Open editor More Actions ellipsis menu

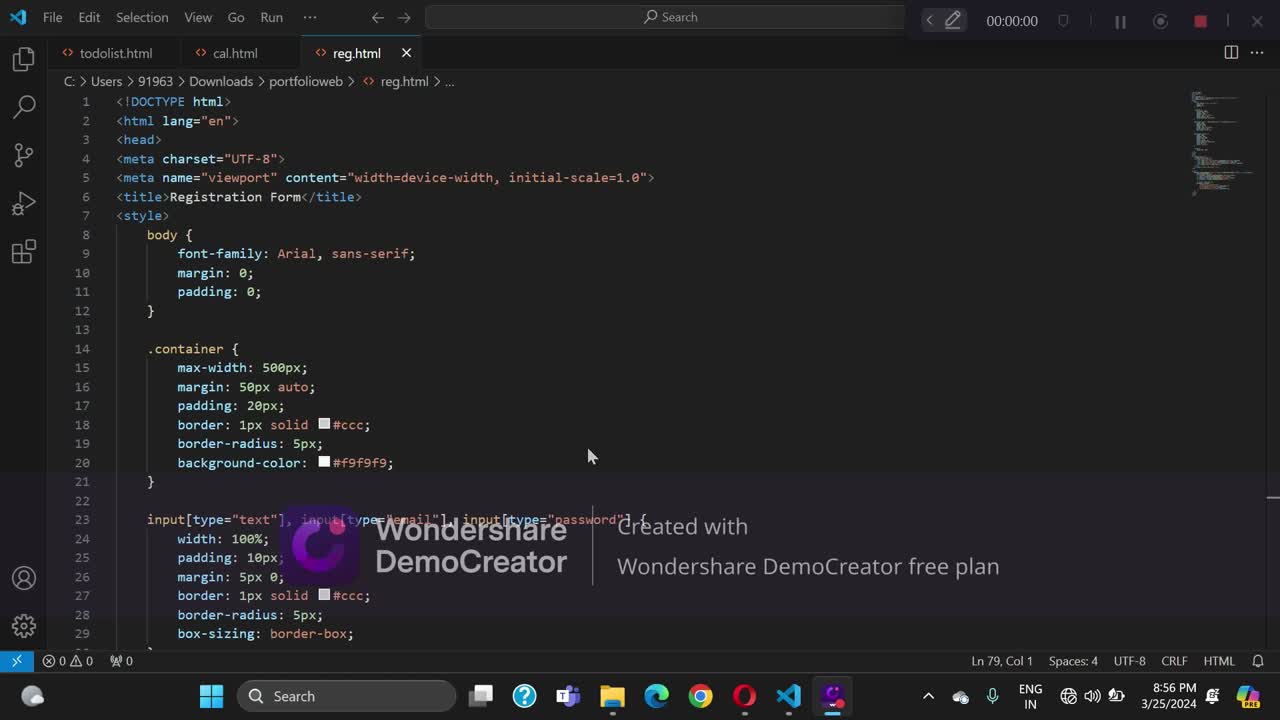click(x=1257, y=53)
